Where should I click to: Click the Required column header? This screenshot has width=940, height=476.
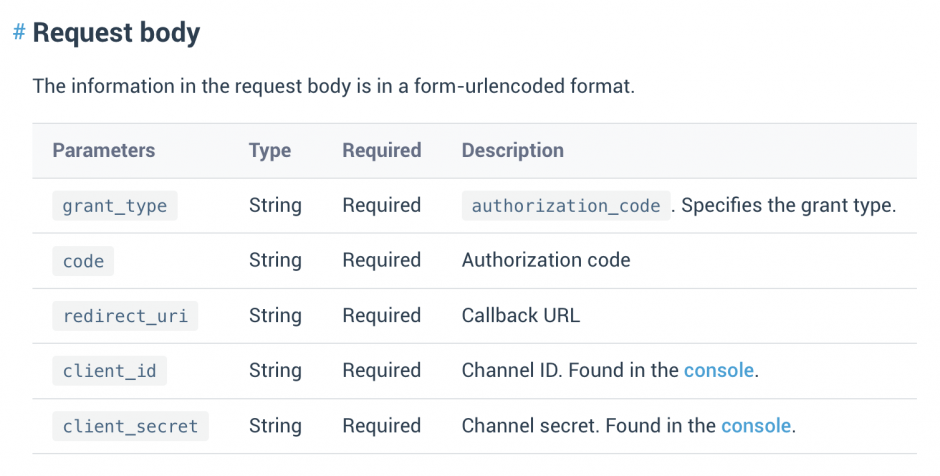point(381,150)
